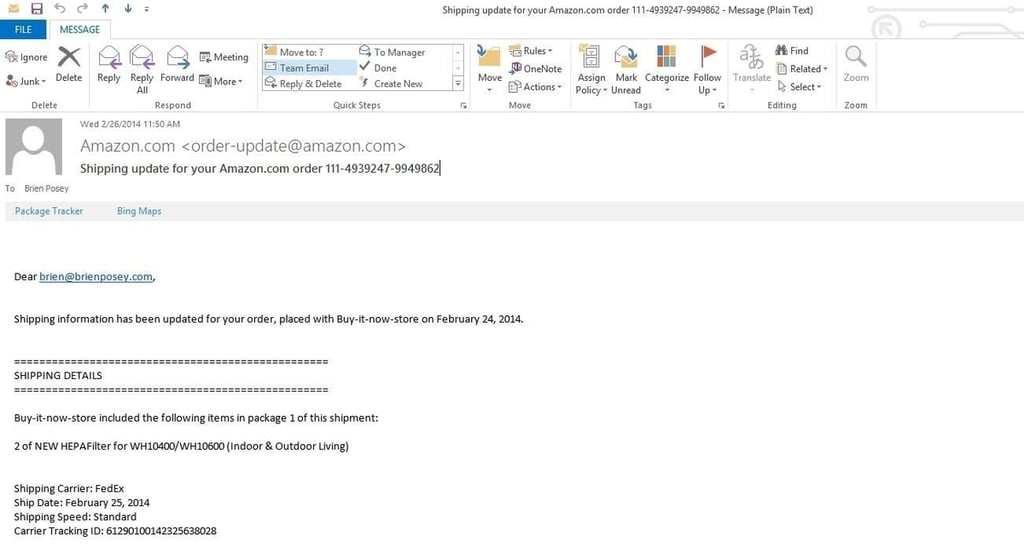
Task: Reply to the sender
Action: [109, 64]
